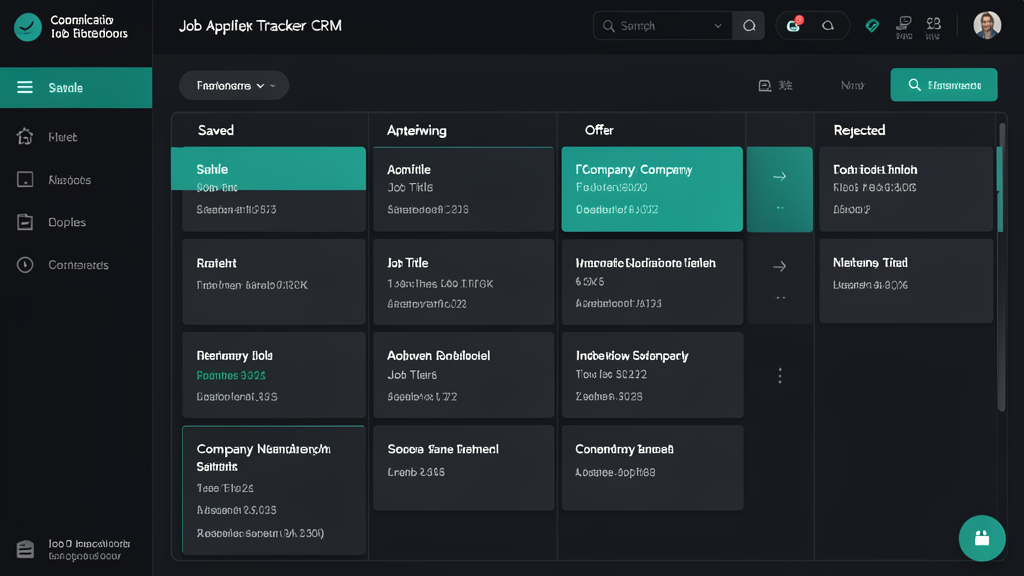Screen dimensions: 1024x576
Task: Open the Conendmy offer card at bottom
Action: point(652,468)
